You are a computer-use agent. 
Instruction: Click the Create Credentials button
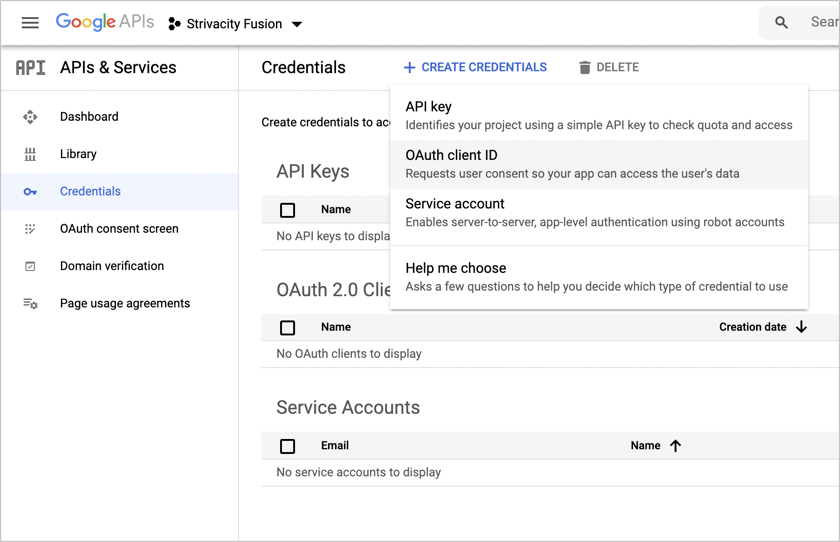(x=475, y=68)
